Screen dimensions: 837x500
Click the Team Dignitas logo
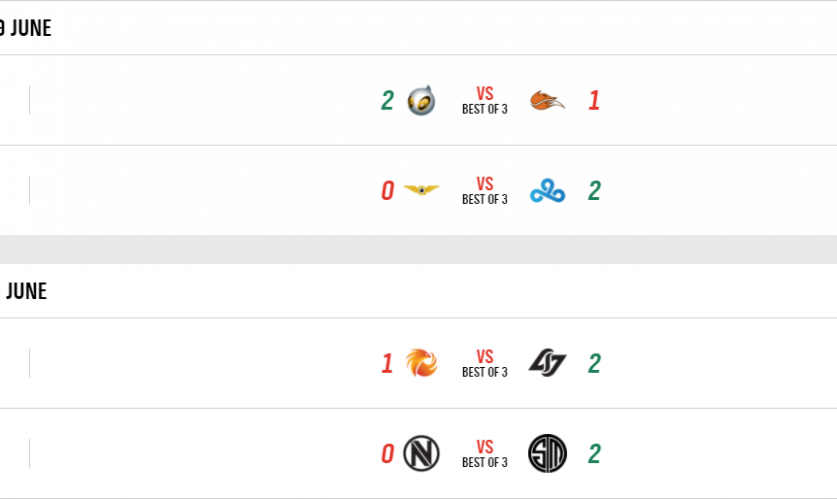pyautogui.click(x=422, y=101)
